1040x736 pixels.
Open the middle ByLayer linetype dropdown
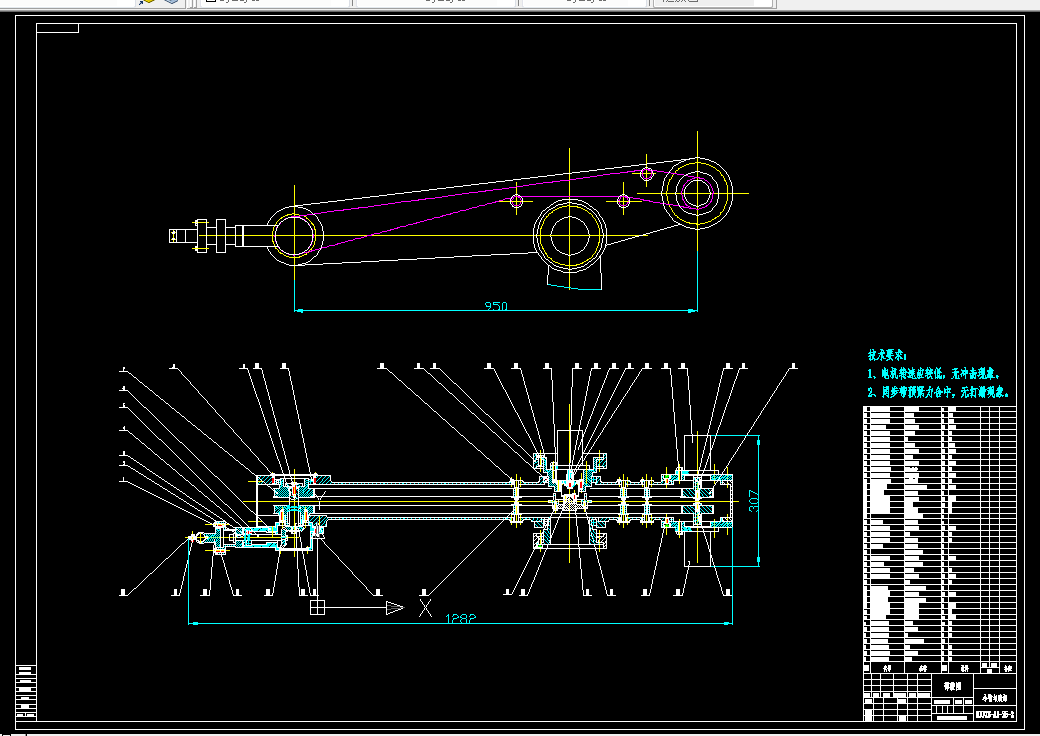point(436,3)
